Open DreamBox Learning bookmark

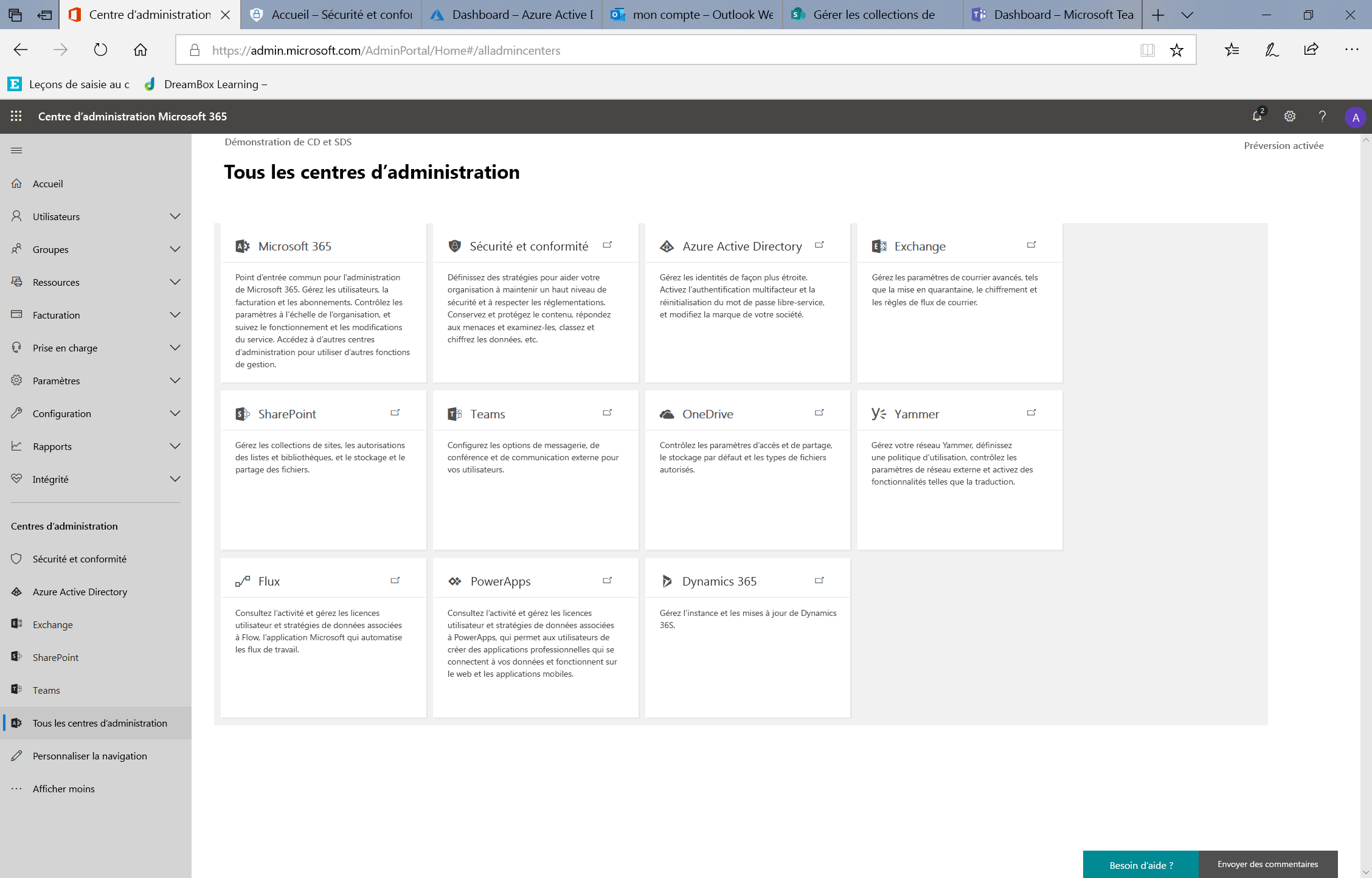point(206,84)
